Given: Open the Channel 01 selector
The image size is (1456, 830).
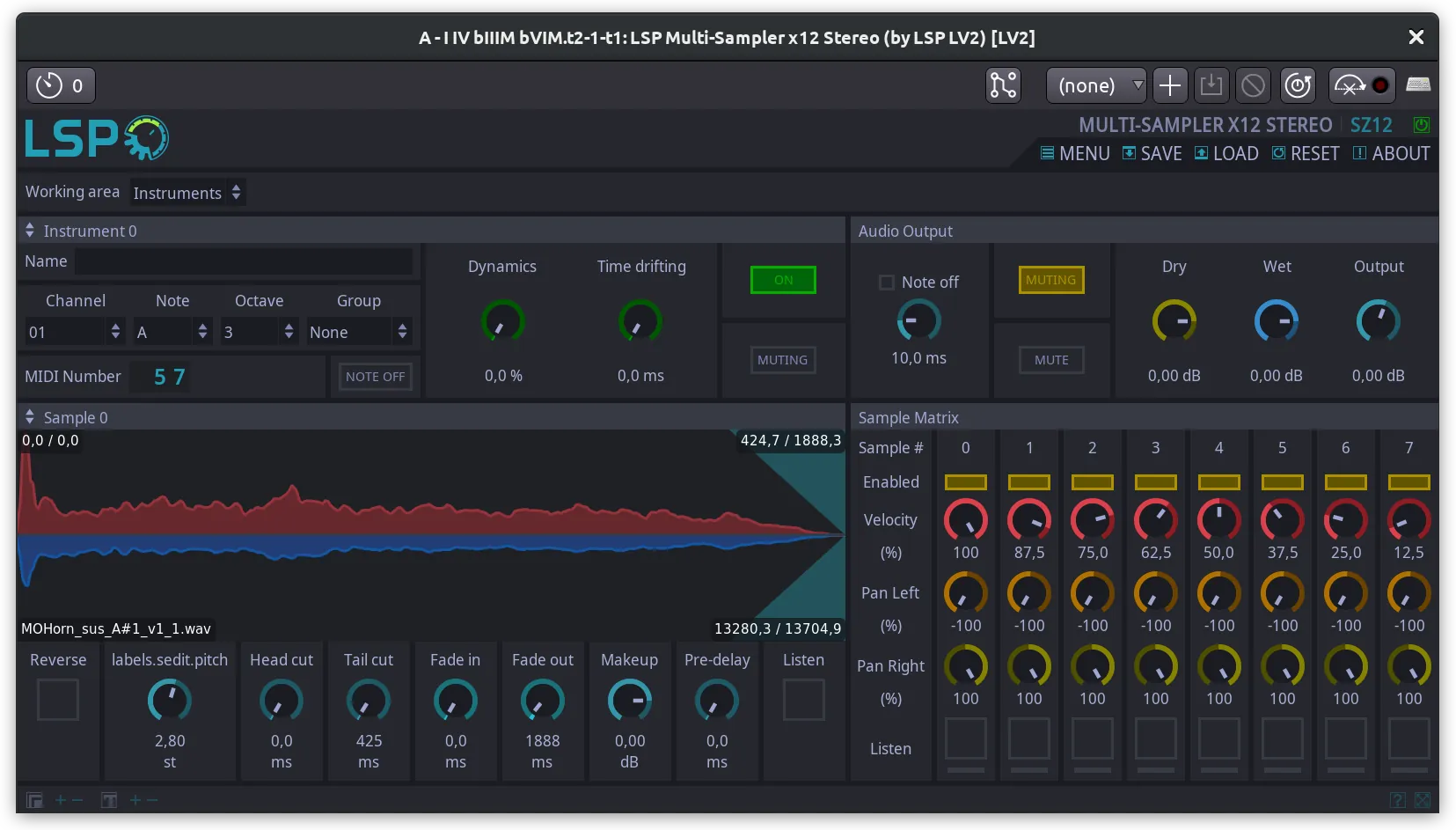Looking at the screenshot, I should click(x=74, y=332).
